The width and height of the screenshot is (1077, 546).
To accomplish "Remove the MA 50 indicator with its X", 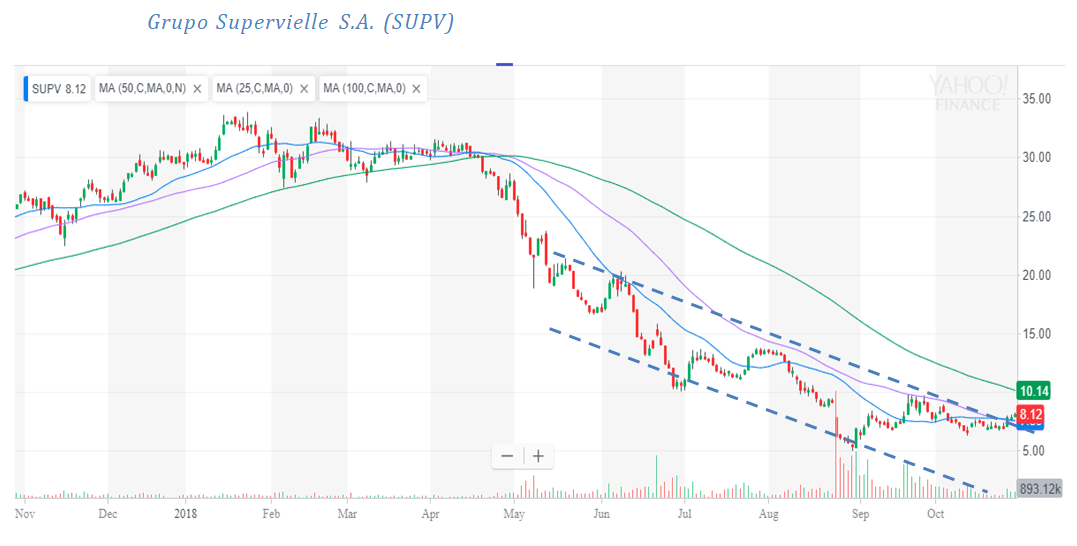I will [197, 89].
